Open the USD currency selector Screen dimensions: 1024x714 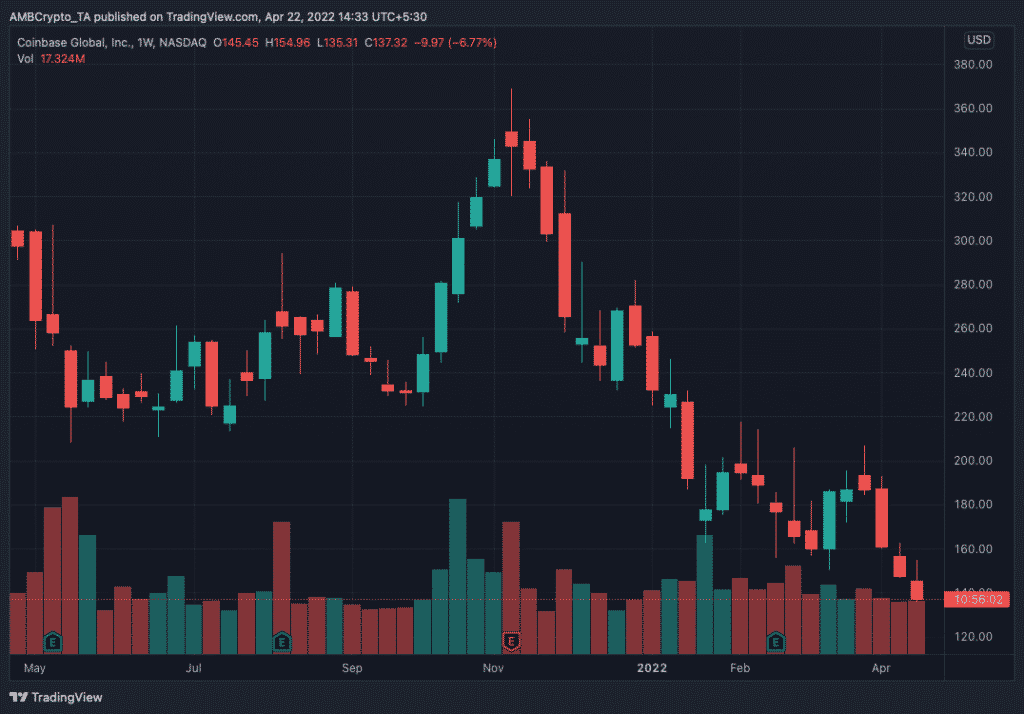[x=978, y=40]
